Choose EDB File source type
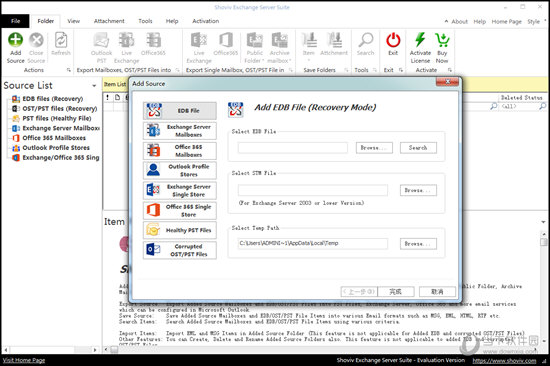 pyautogui.click(x=180, y=111)
